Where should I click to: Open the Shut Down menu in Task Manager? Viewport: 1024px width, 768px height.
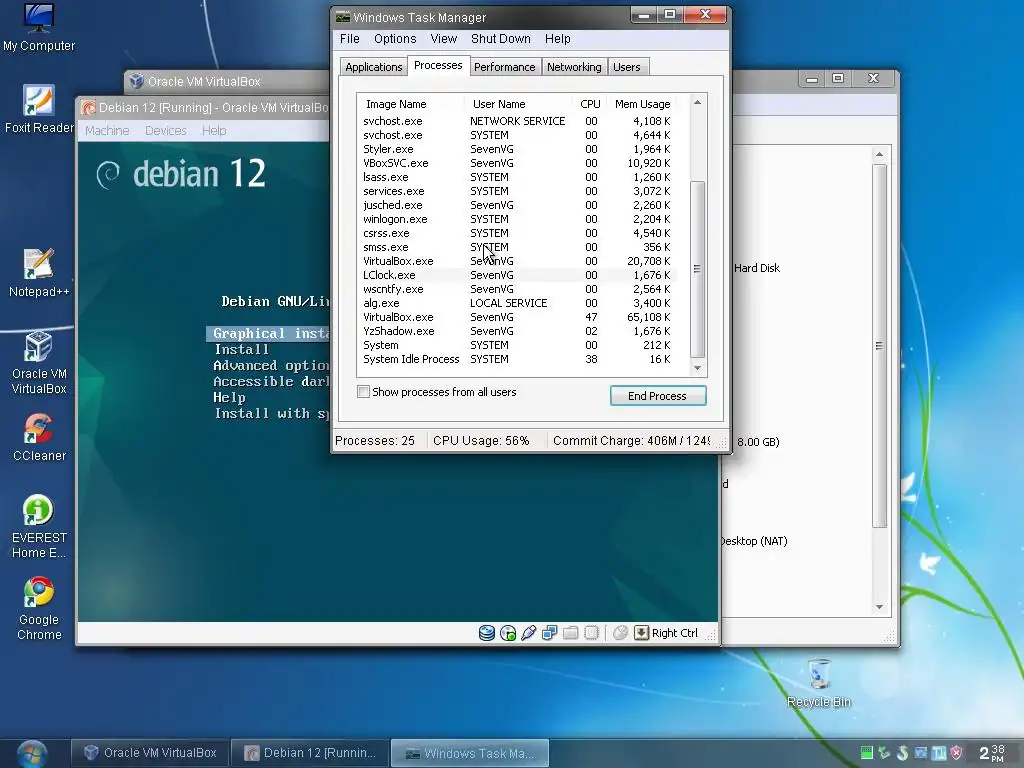pyautogui.click(x=501, y=39)
